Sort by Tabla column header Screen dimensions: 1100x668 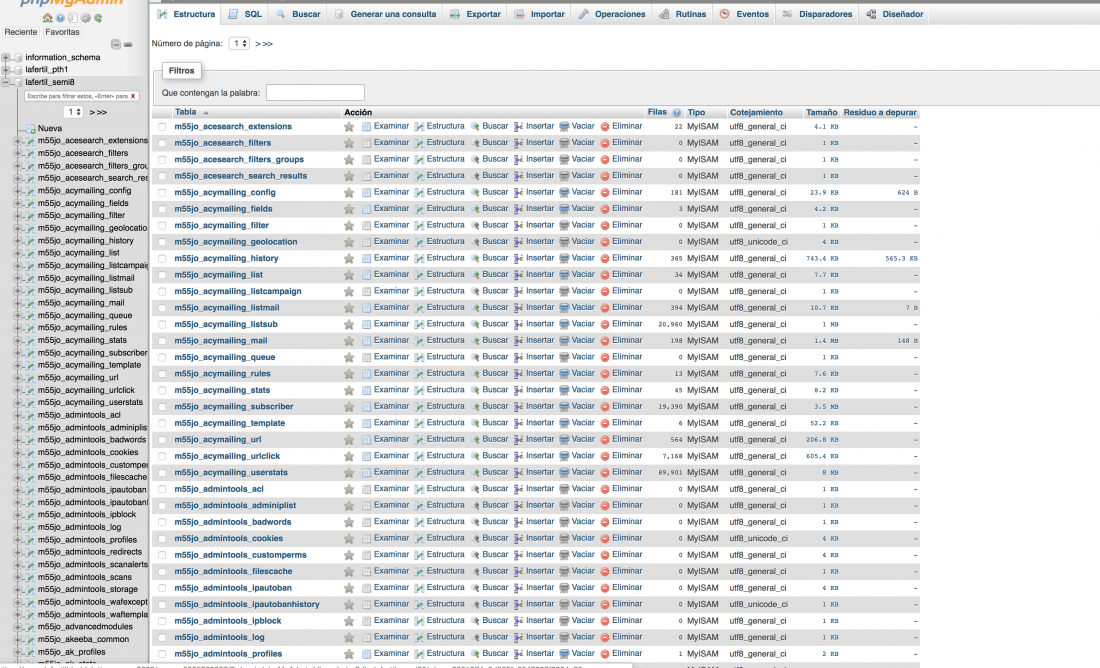pos(186,112)
